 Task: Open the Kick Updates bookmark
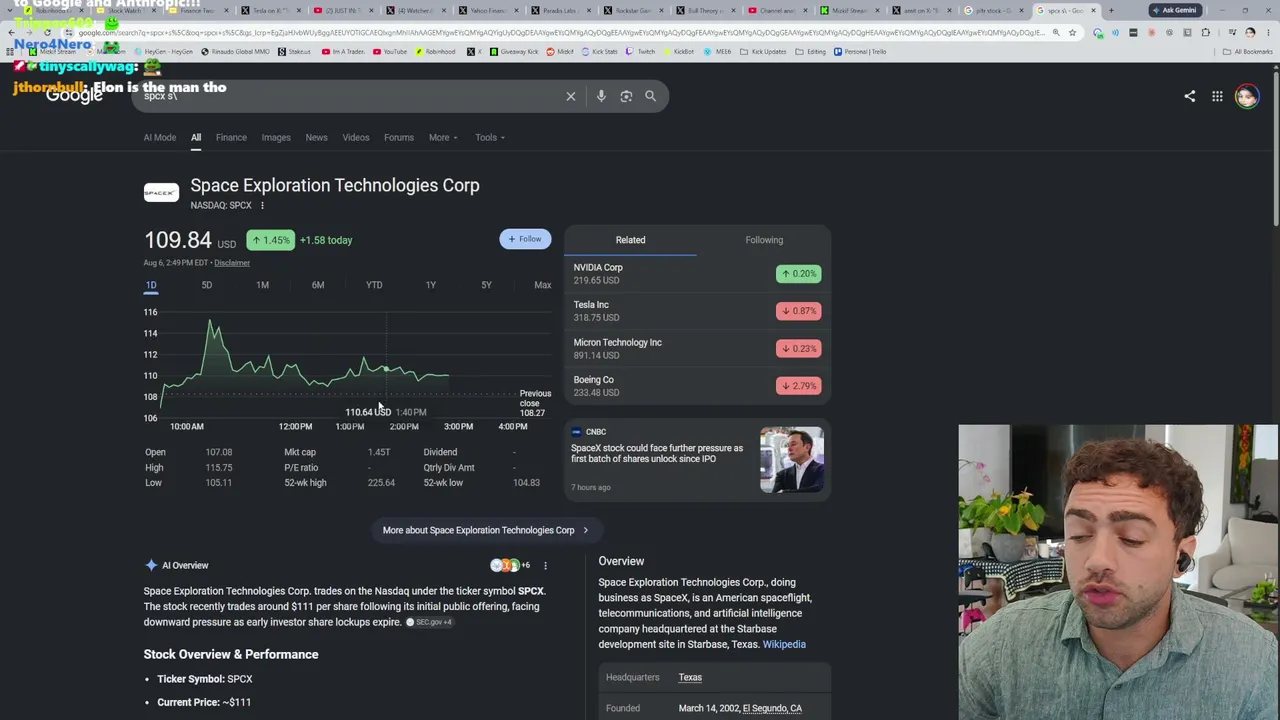[761, 51]
